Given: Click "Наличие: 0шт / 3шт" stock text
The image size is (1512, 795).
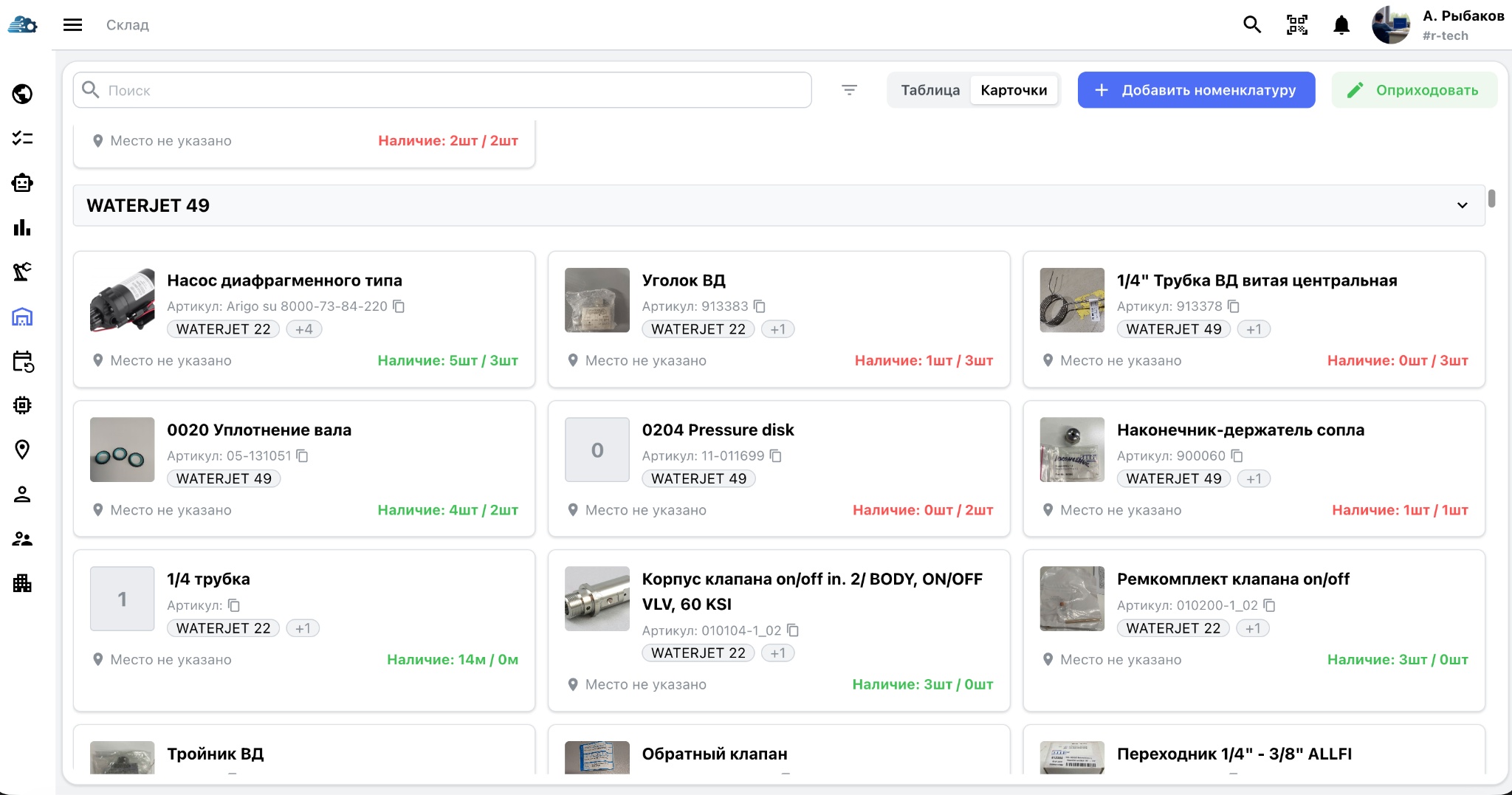Looking at the screenshot, I should (1398, 361).
